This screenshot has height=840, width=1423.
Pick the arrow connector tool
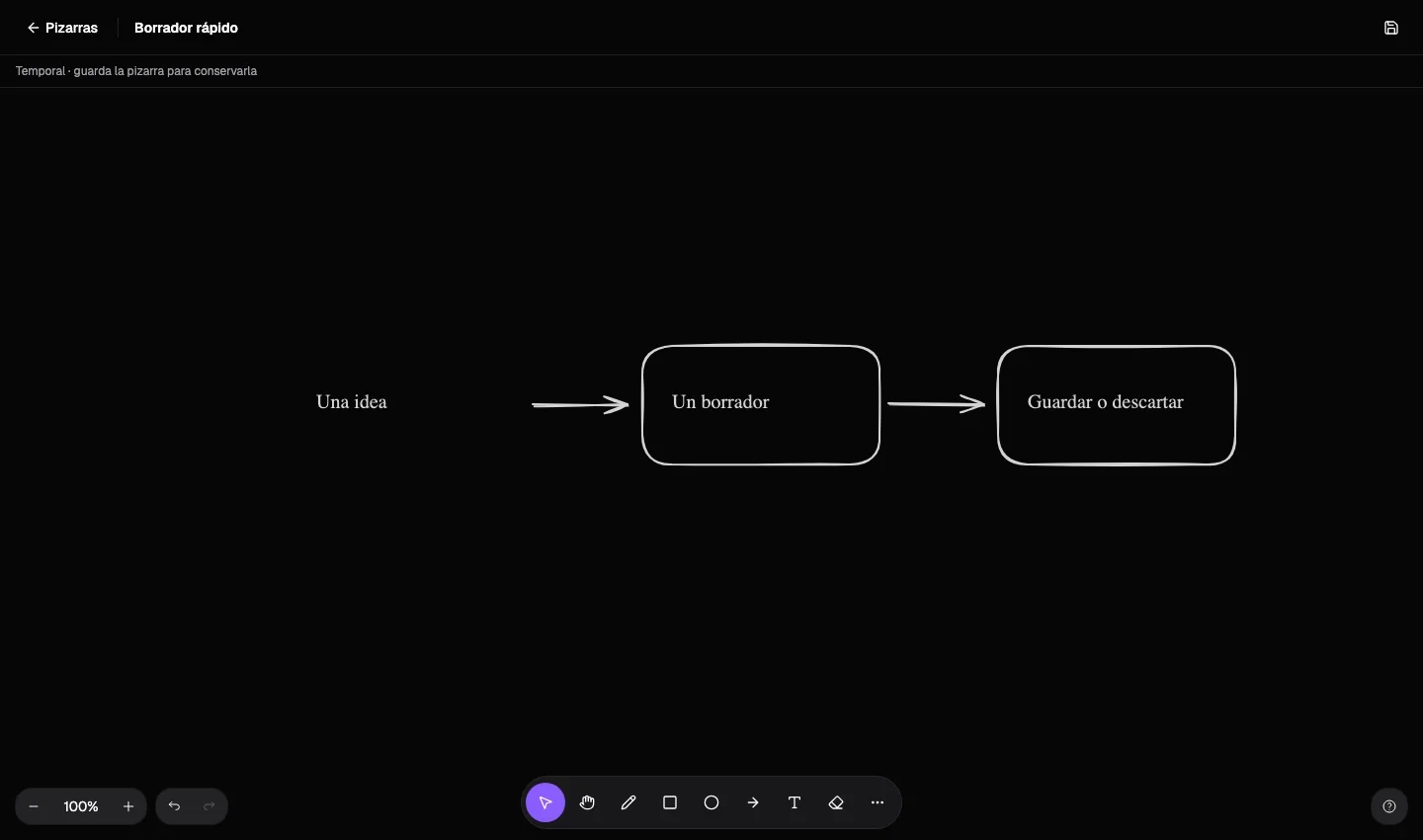[x=753, y=803]
